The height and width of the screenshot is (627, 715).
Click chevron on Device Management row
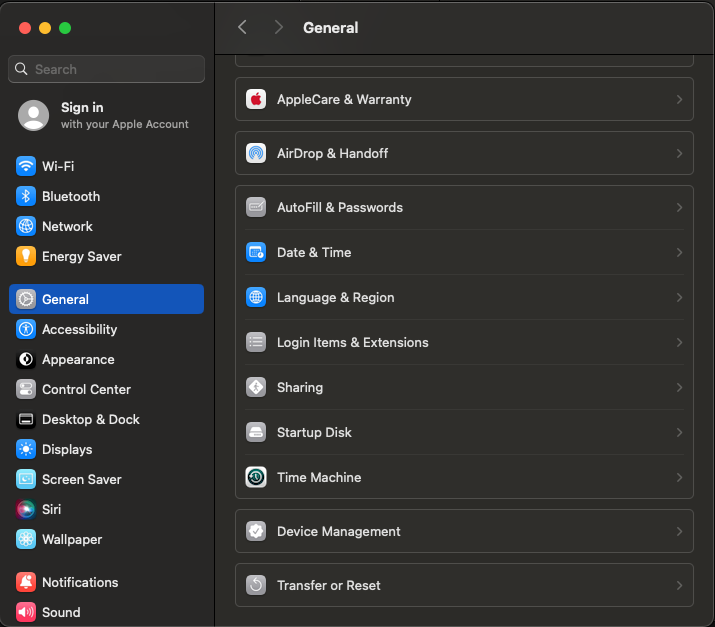pos(679,531)
